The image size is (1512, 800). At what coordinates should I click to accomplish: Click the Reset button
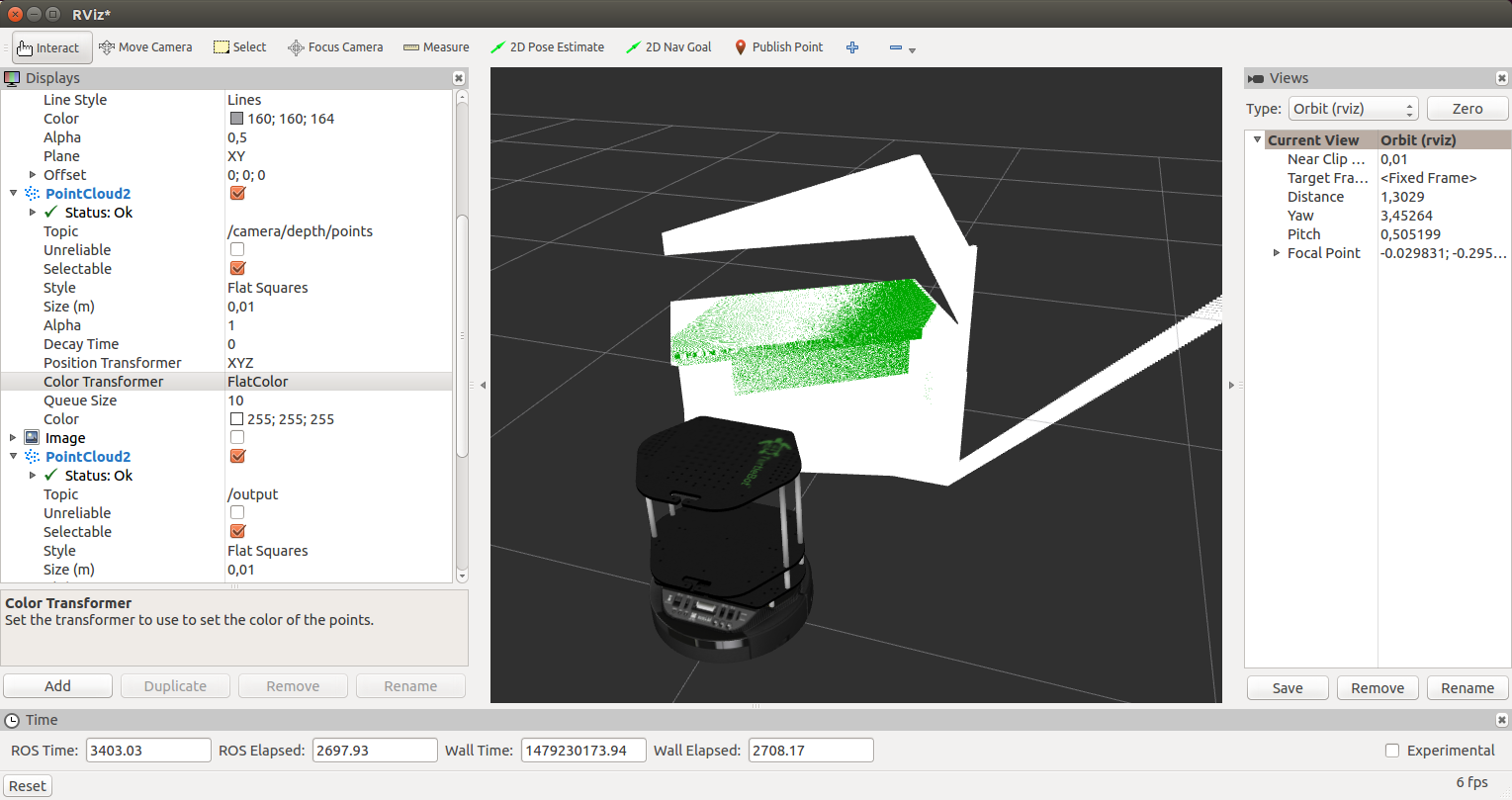click(28, 786)
